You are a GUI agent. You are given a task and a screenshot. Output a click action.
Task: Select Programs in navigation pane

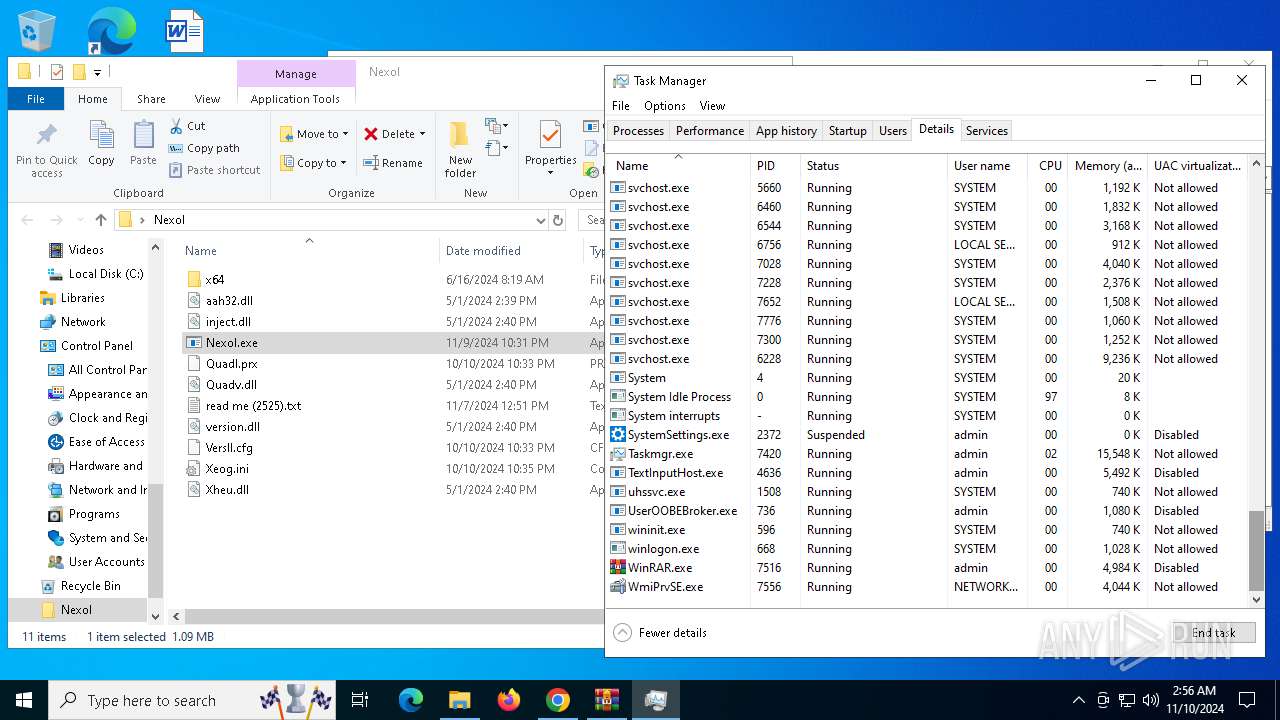(94, 514)
